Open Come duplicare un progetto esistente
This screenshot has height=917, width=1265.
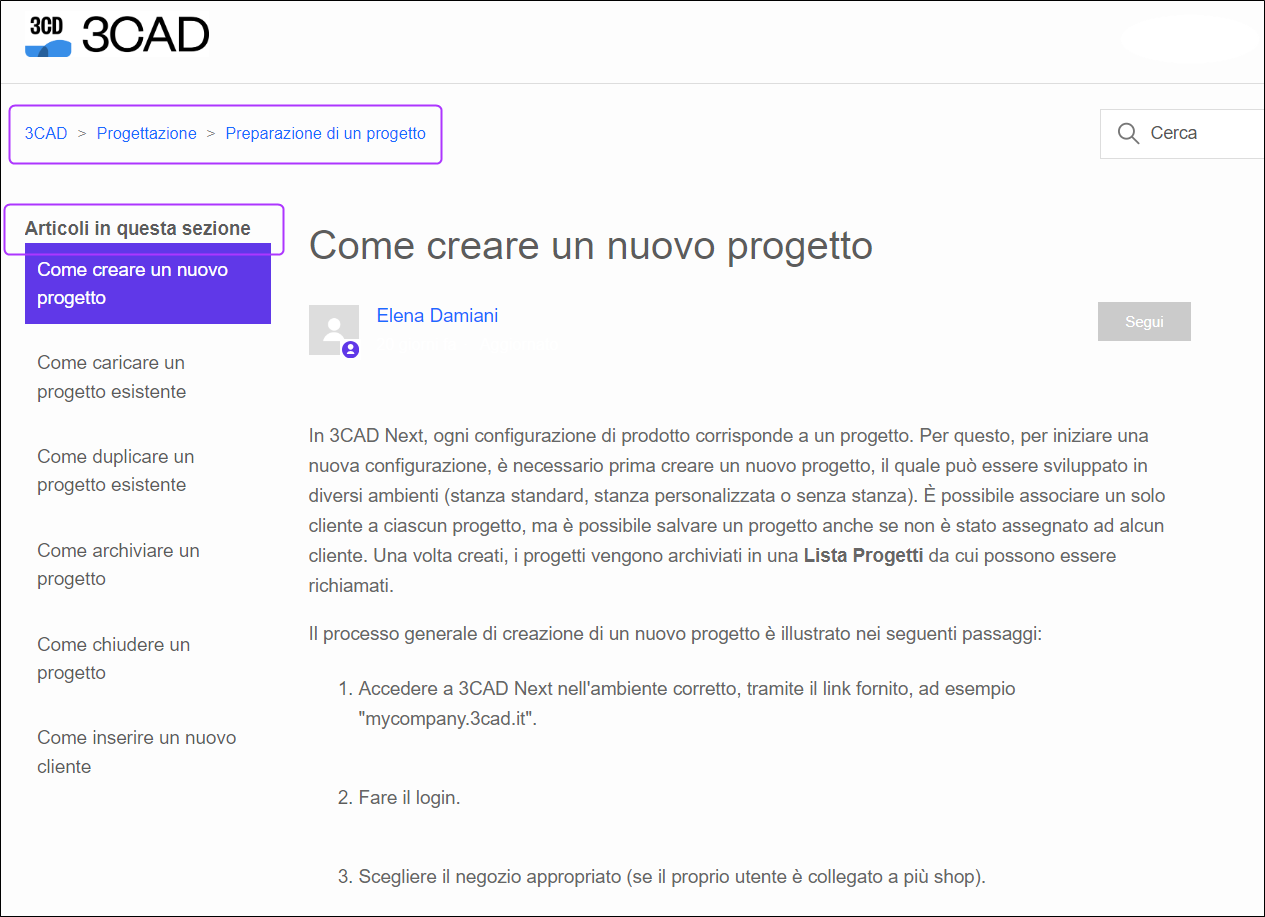pos(115,471)
